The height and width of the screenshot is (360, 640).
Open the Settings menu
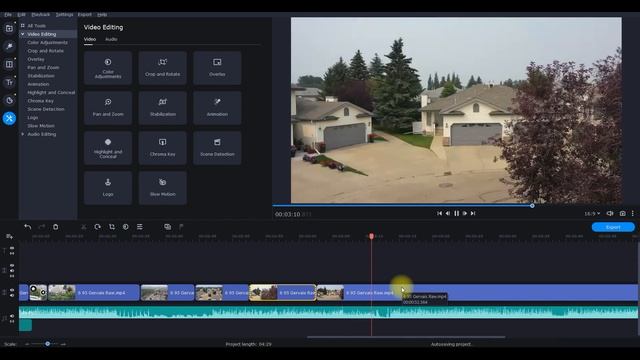[64, 15]
